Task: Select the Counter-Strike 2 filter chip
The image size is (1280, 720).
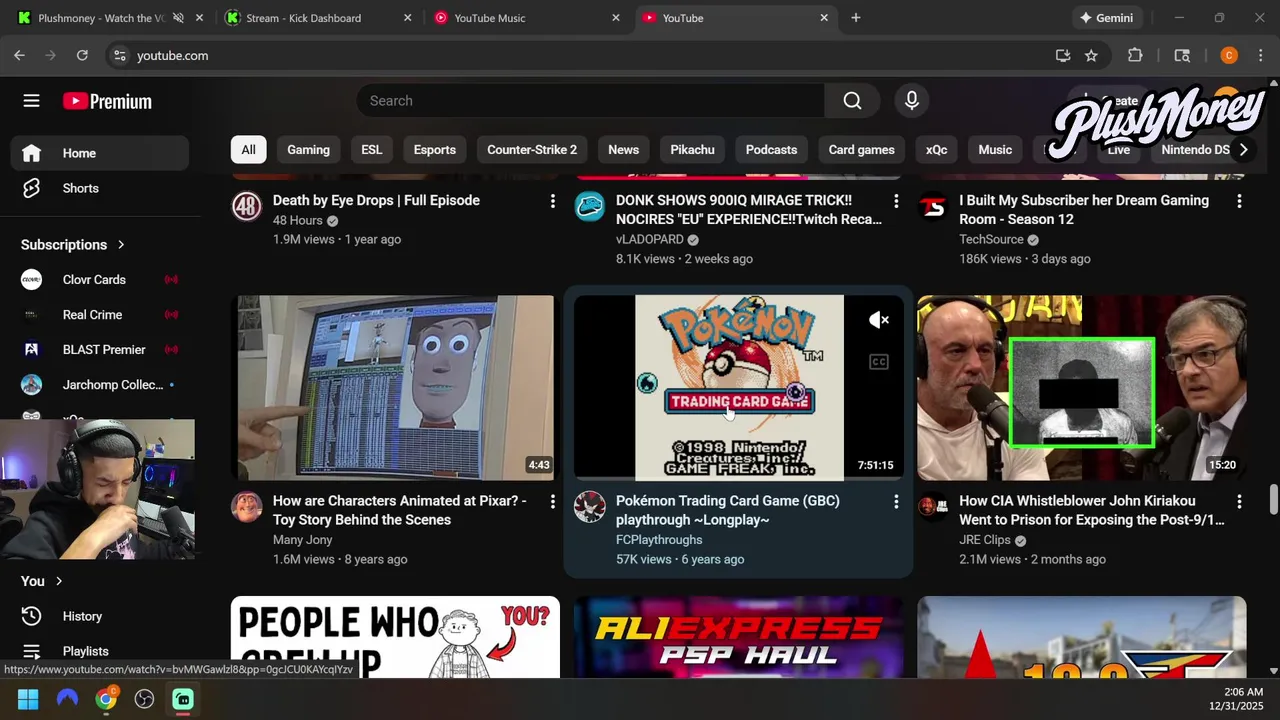Action: tap(532, 150)
